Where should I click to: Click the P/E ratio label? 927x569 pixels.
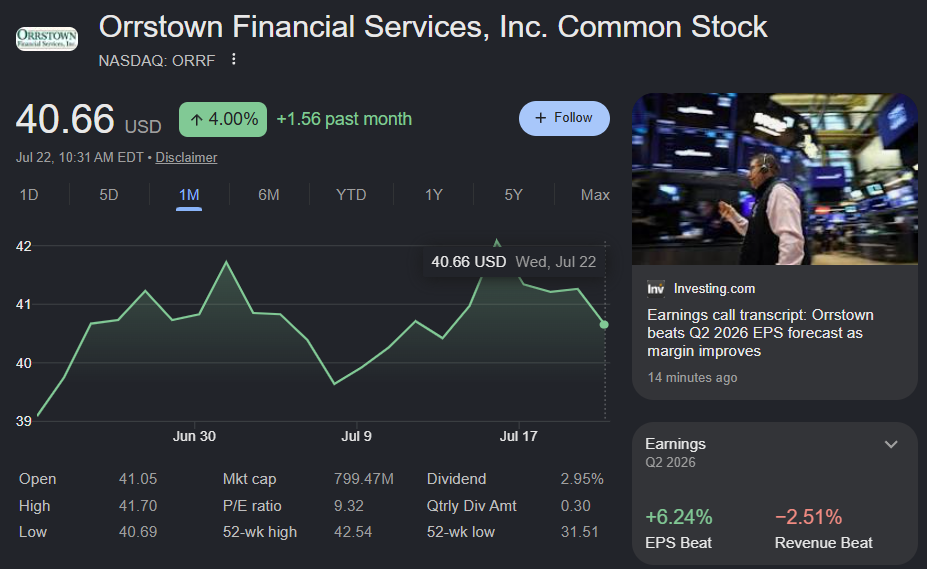252,506
